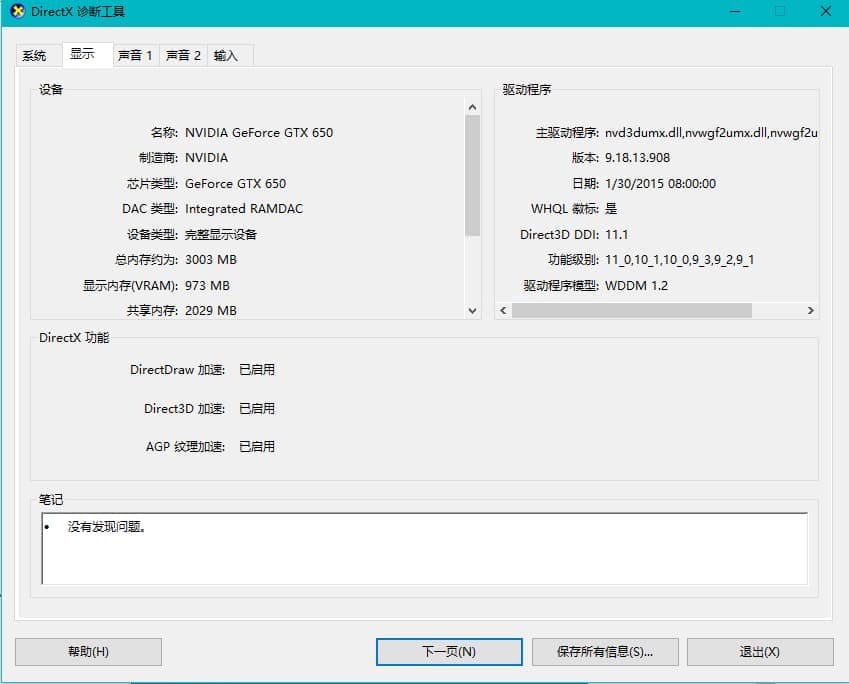
Task: Switch to the 系统 tab
Action: click(35, 56)
